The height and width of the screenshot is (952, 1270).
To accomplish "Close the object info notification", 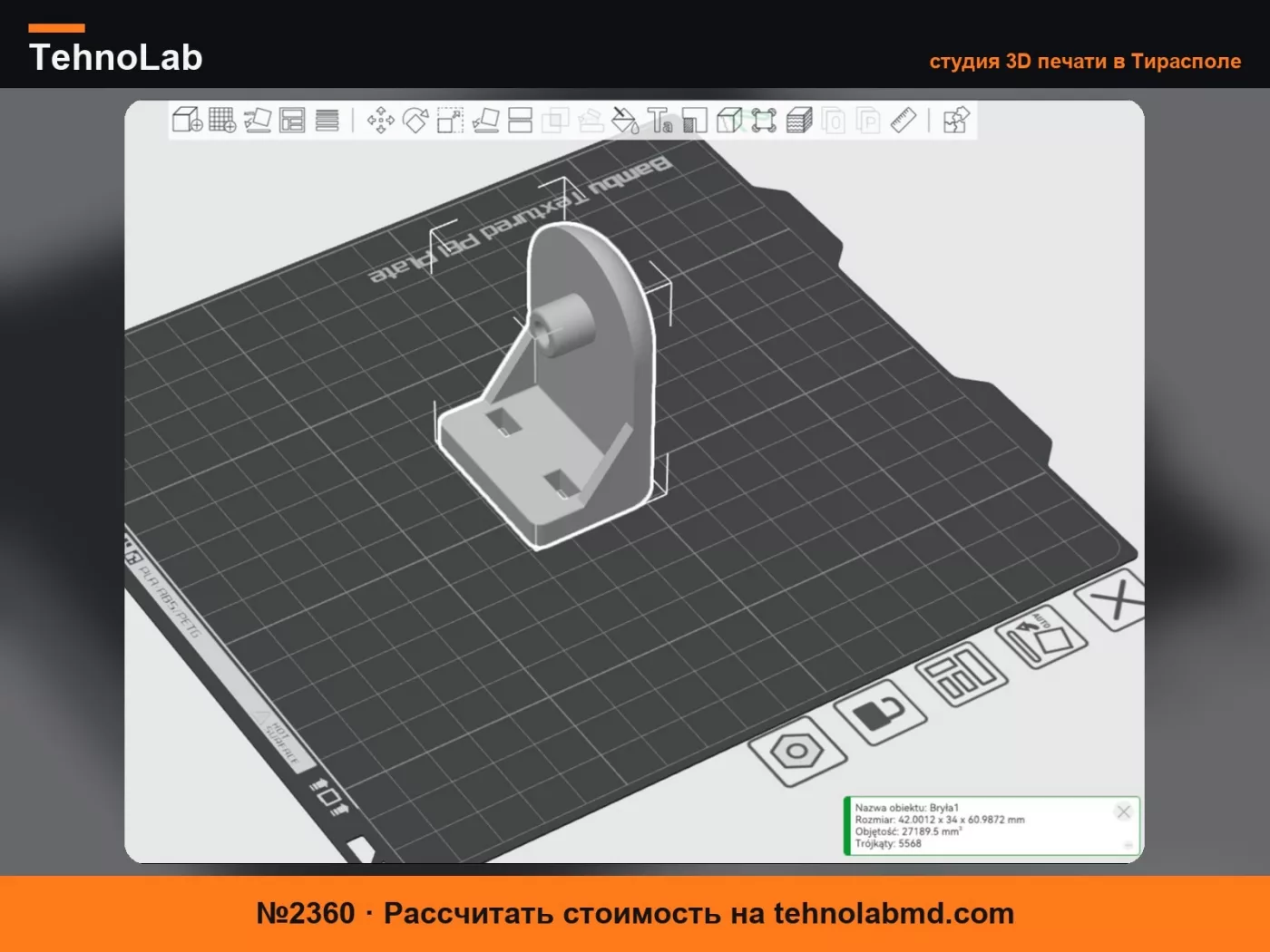I will click(x=1124, y=811).
